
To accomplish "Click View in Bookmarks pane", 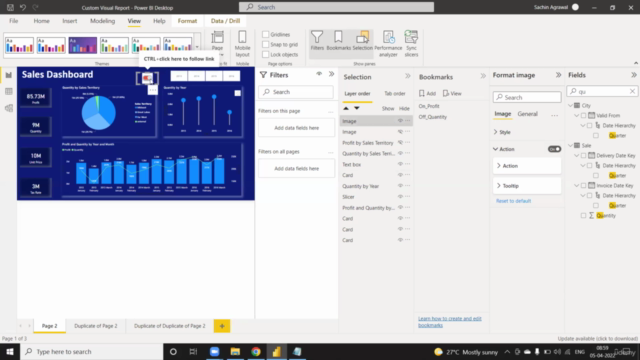I will pyautogui.click(x=452, y=93).
